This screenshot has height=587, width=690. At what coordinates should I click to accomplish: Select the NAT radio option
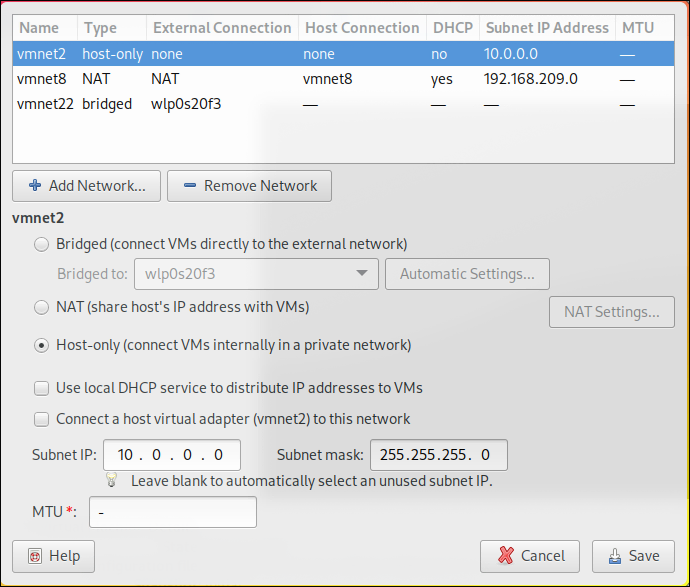pos(41,307)
